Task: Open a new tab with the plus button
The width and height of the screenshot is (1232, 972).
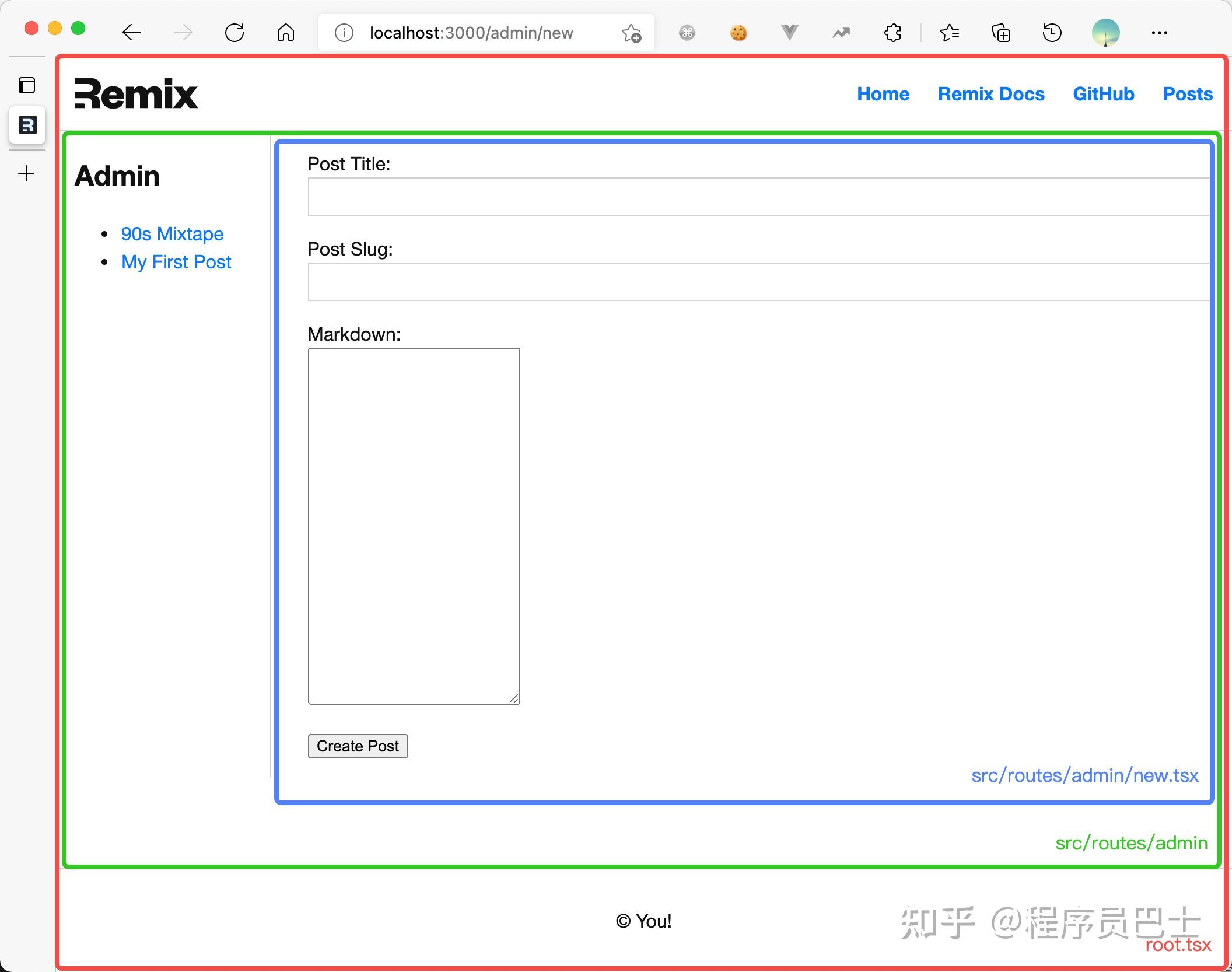Action: [26, 173]
